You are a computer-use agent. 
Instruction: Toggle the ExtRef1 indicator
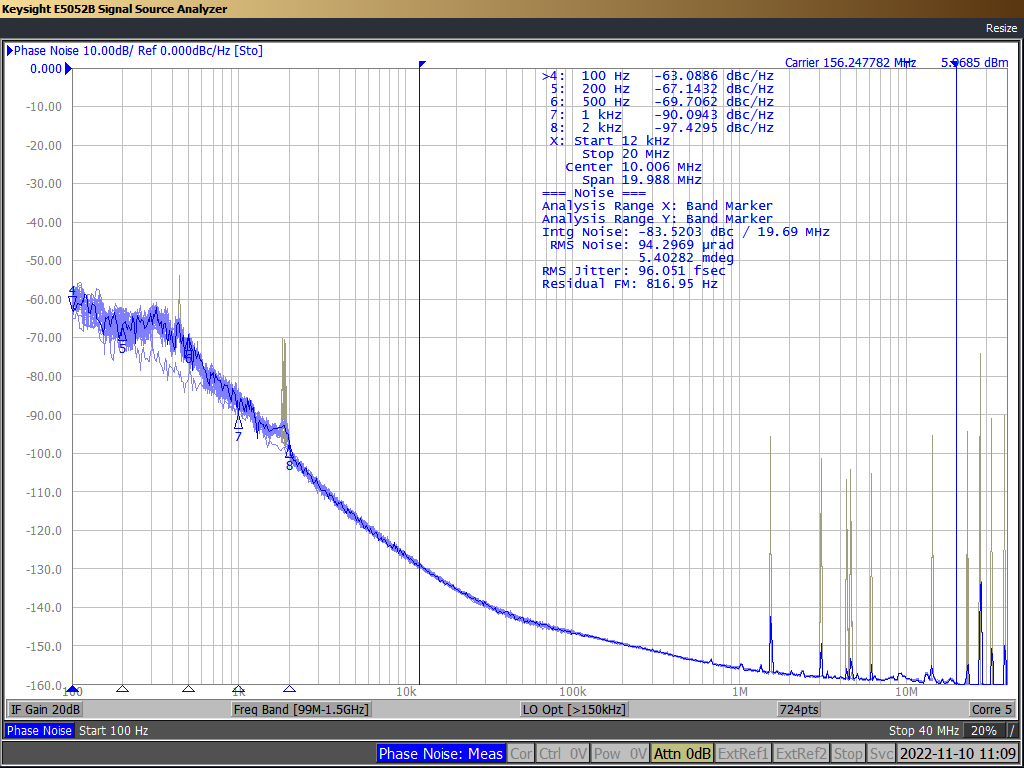click(x=743, y=753)
